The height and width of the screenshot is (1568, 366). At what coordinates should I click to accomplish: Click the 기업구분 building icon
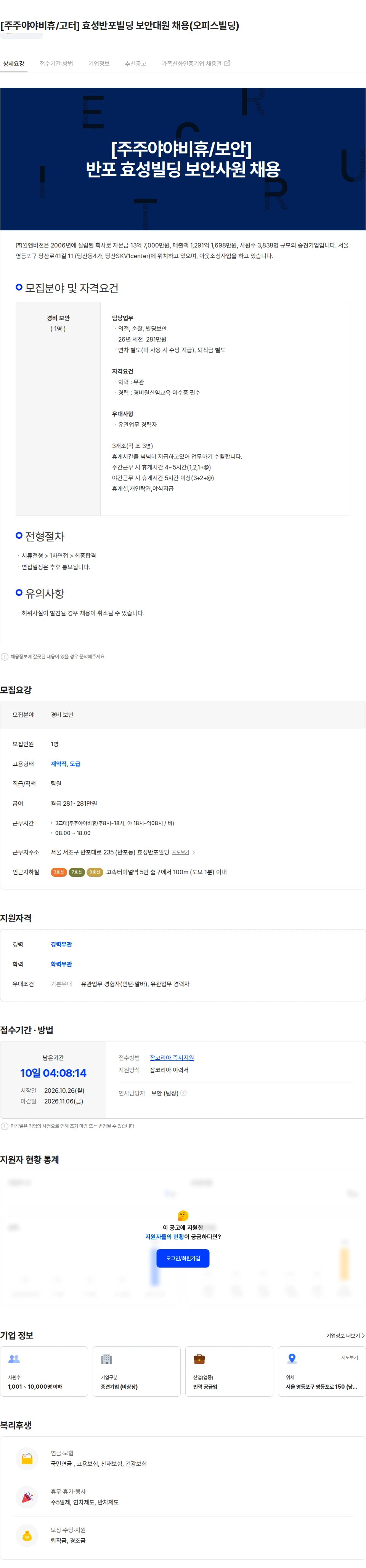107,1359
